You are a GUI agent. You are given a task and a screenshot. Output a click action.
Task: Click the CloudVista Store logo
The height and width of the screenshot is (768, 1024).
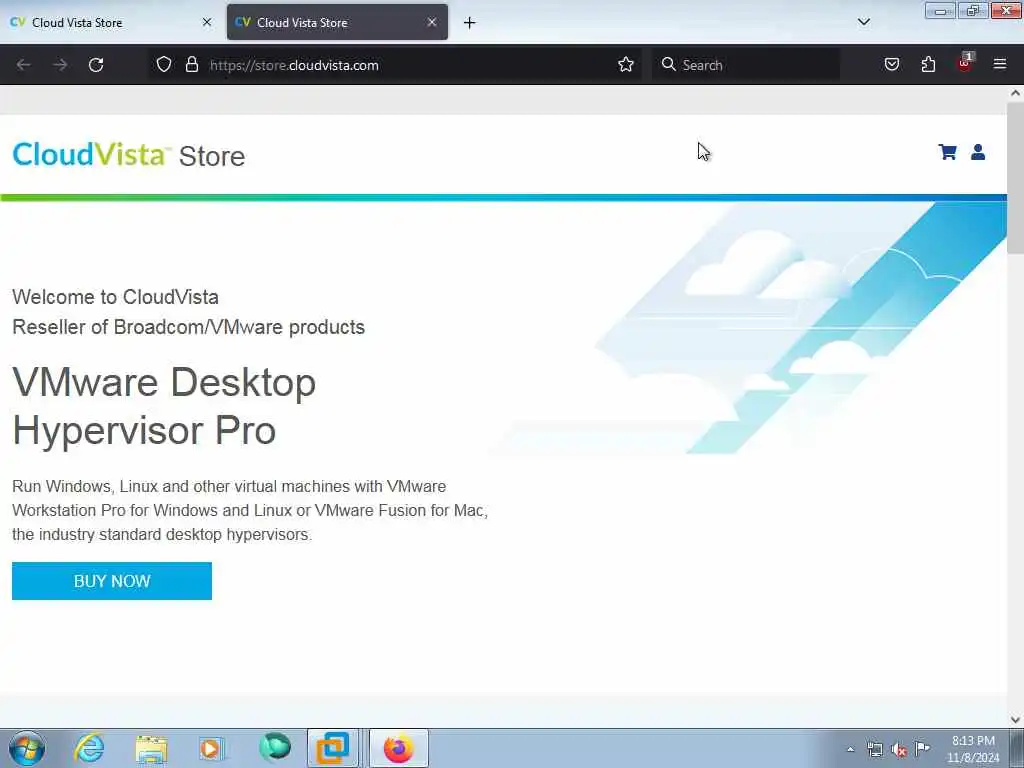tap(129, 155)
